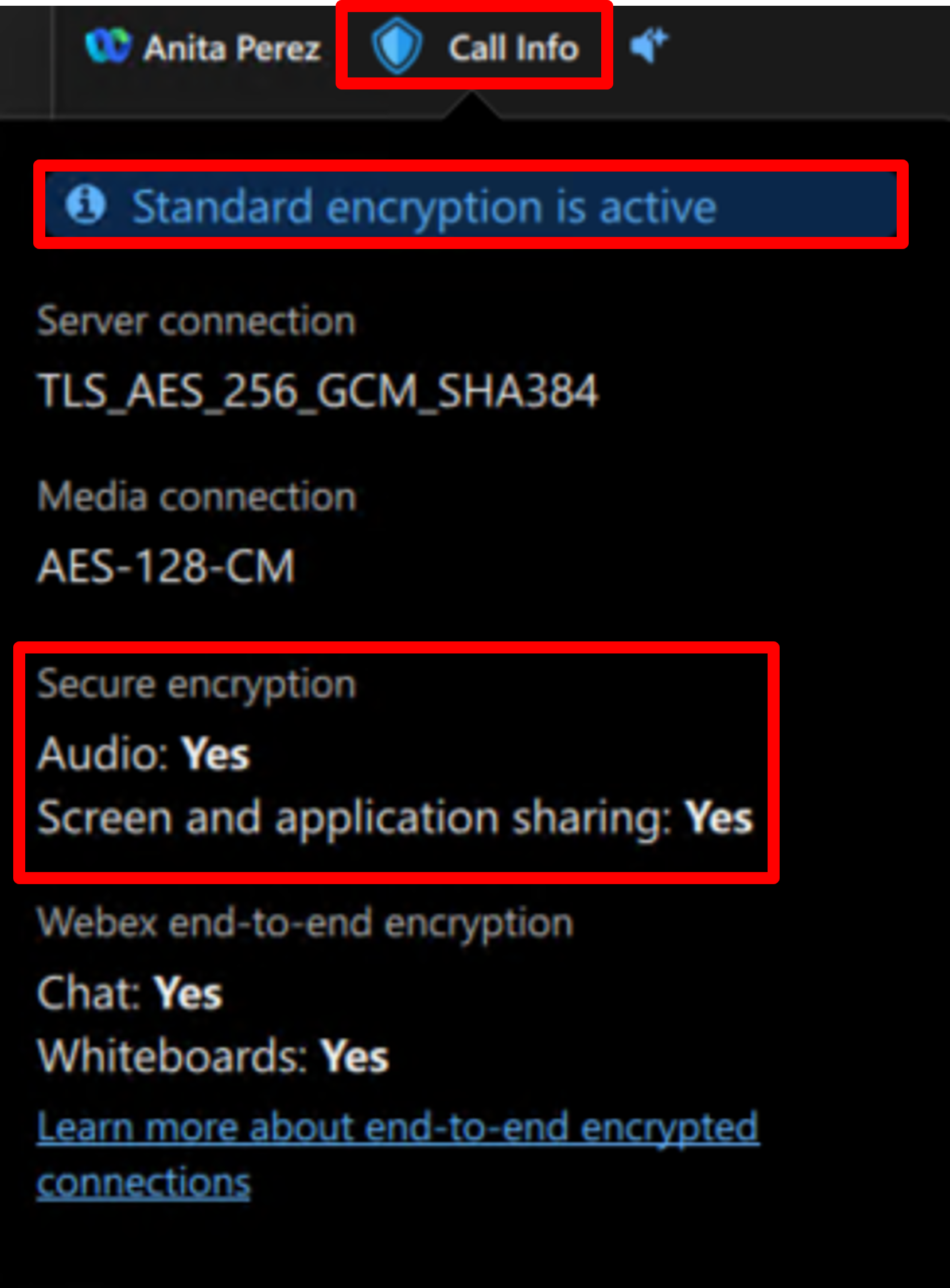Click the info icon in encryption banner
Image resolution: width=950 pixels, height=1288 pixels.
point(85,204)
